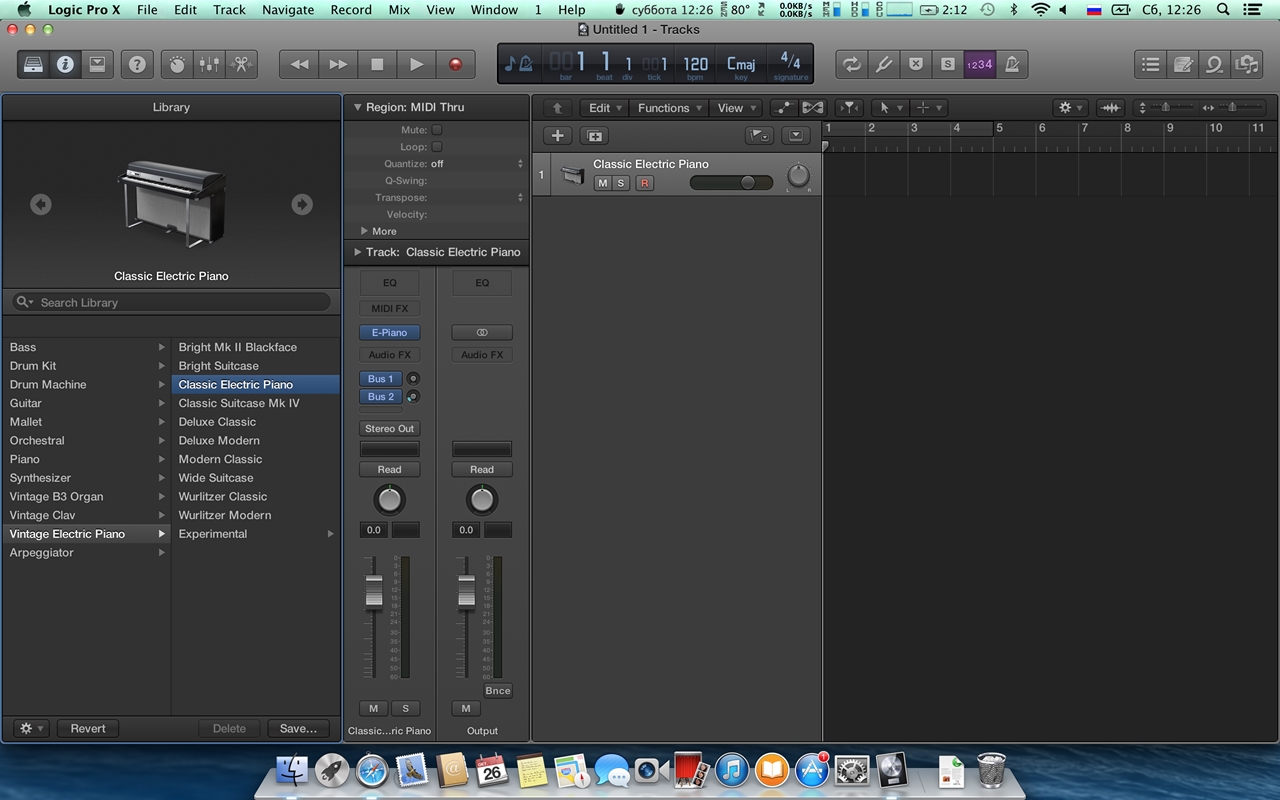Expand Track: Classic Electric Piano section
The width and height of the screenshot is (1280, 800).
pyautogui.click(x=358, y=252)
